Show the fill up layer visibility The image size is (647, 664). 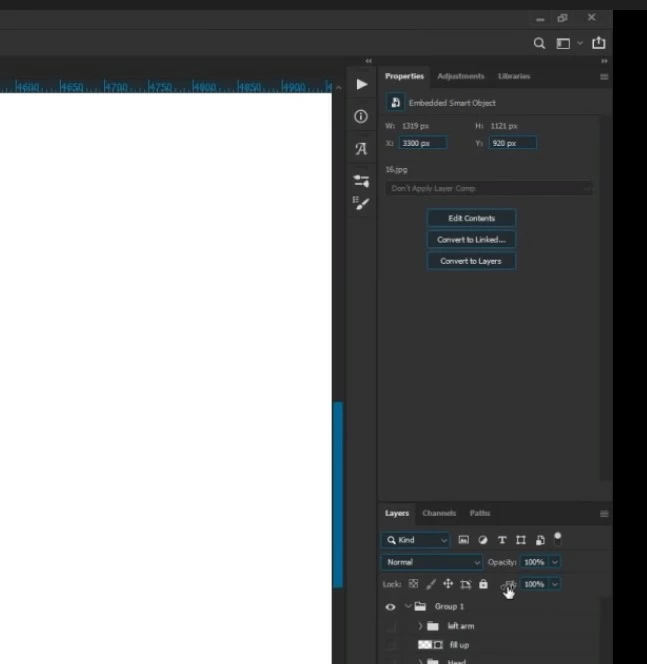coord(390,645)
